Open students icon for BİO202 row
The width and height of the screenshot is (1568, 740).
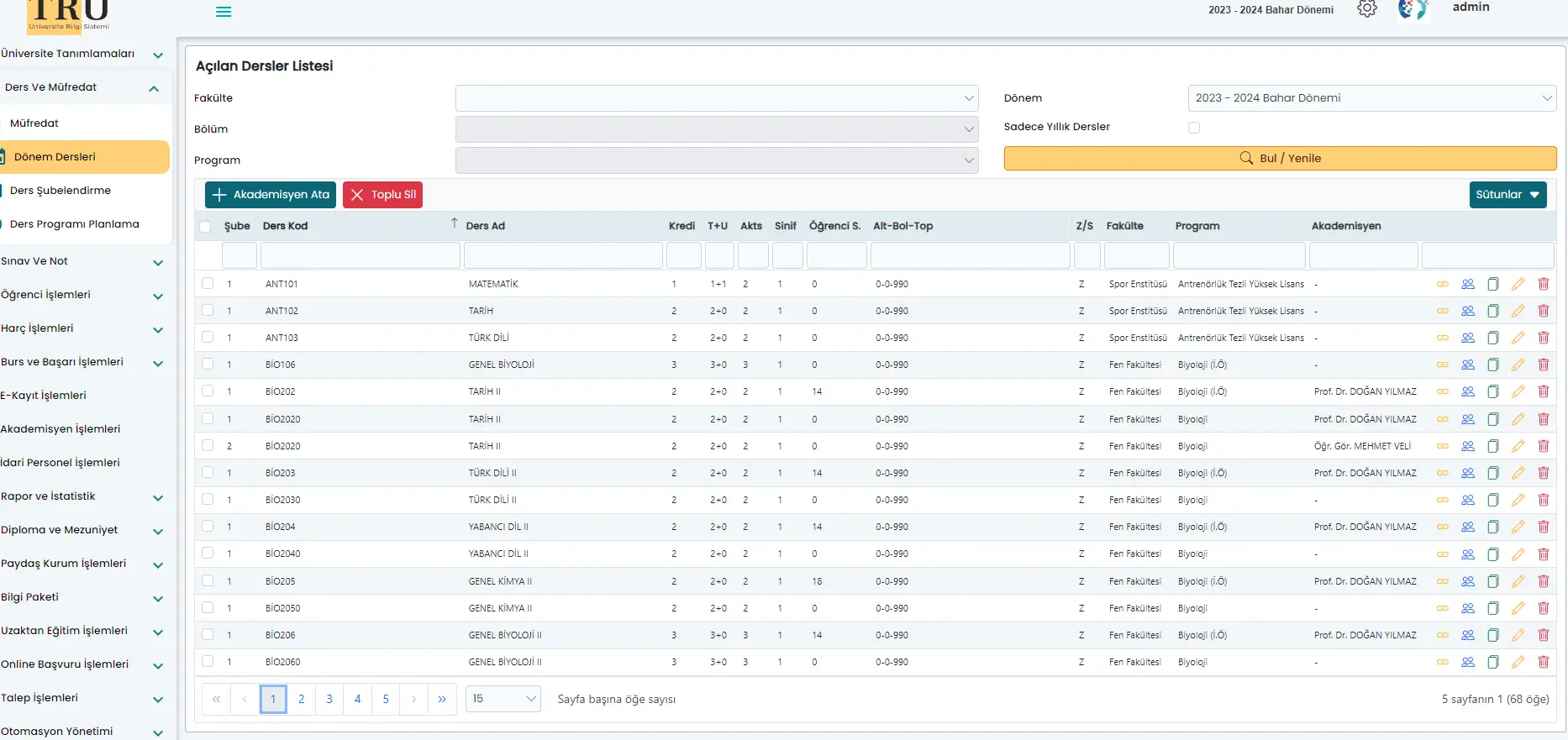pos(1467,391)
